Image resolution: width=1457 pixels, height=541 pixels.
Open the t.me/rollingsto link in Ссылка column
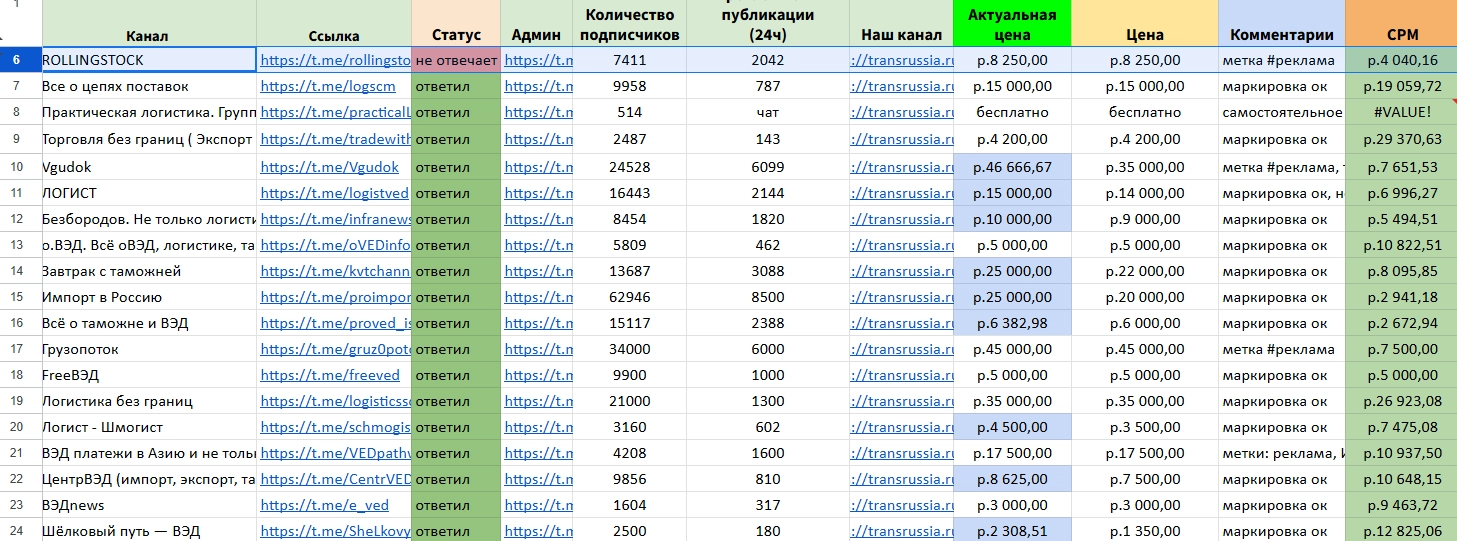point(335,60)
